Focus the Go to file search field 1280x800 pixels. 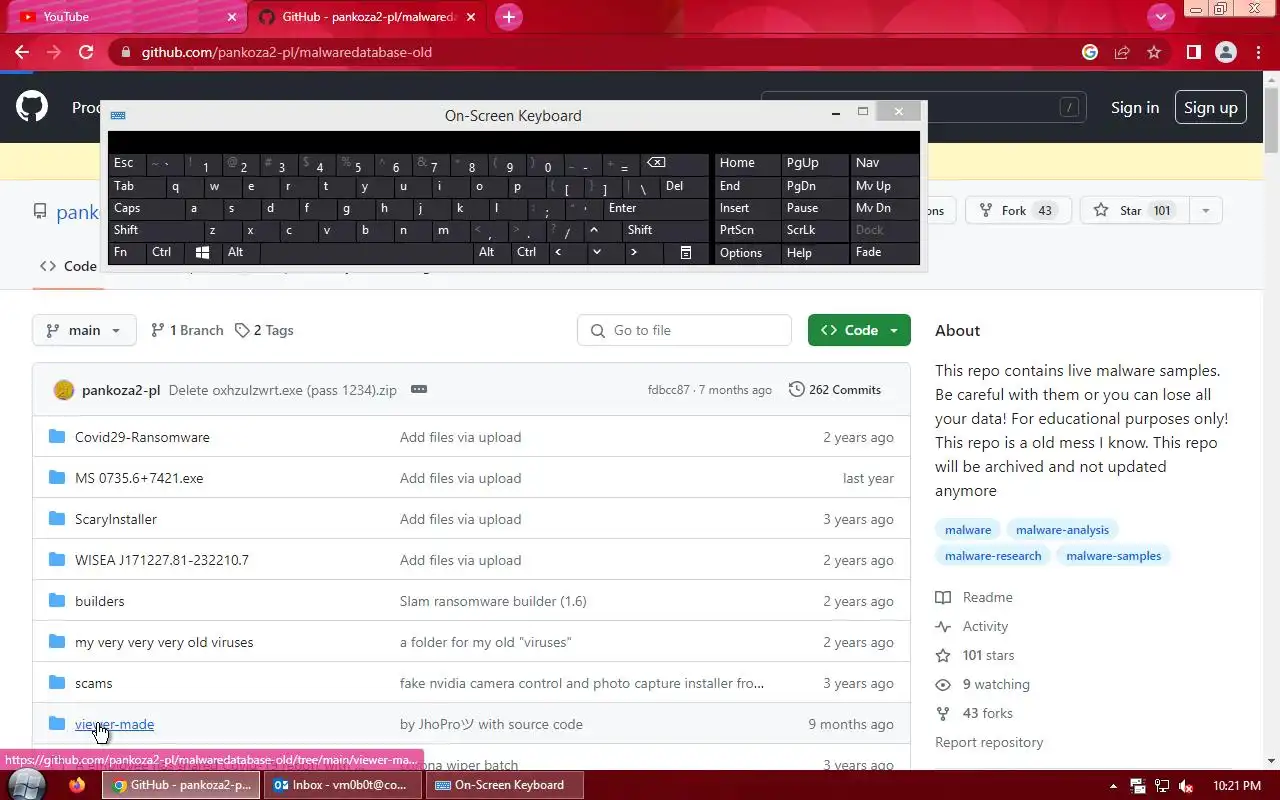684,330
